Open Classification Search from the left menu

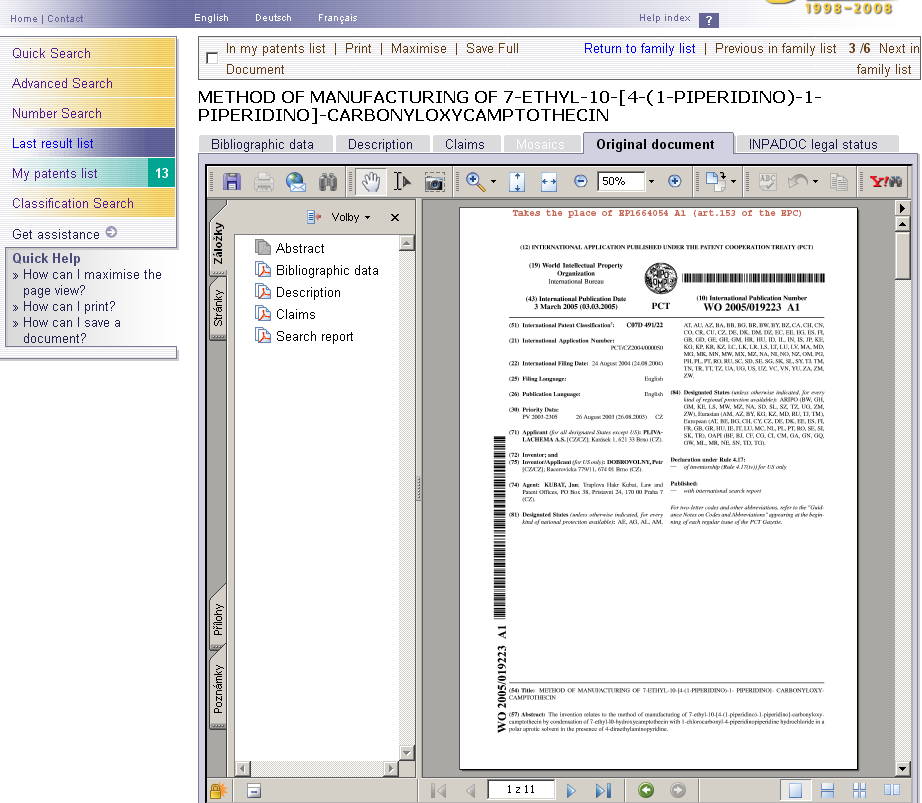(x=88, y=203)
